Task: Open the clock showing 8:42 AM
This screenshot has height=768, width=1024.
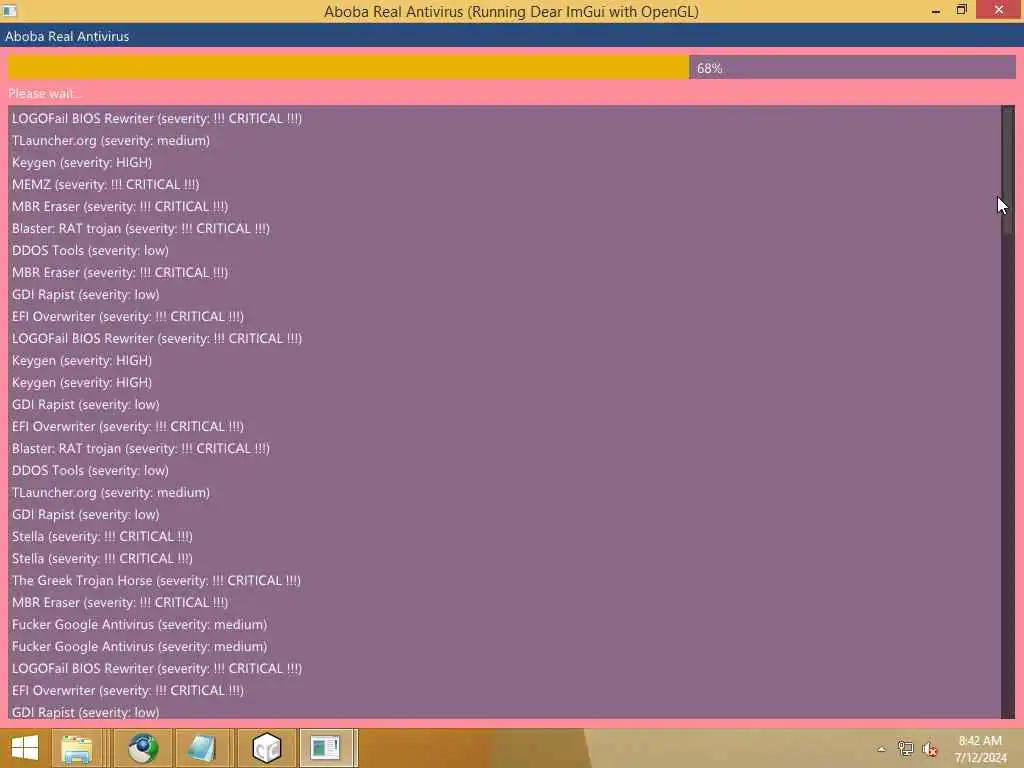Action: coord(980,749)
